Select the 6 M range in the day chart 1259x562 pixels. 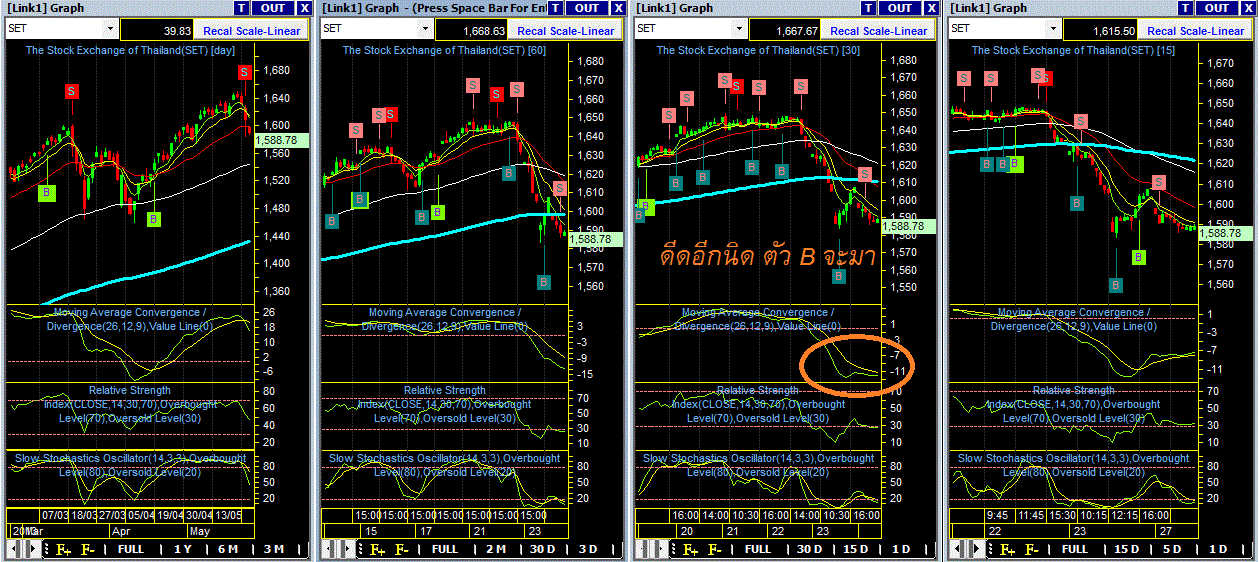coord(226,549)
